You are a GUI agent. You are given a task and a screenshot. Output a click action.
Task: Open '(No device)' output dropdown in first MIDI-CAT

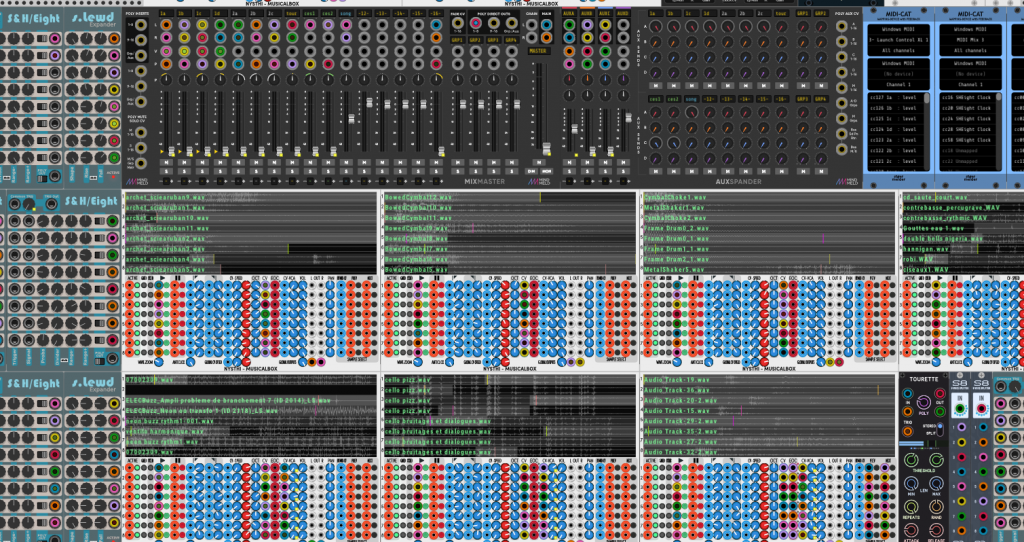tap(900, 74)
